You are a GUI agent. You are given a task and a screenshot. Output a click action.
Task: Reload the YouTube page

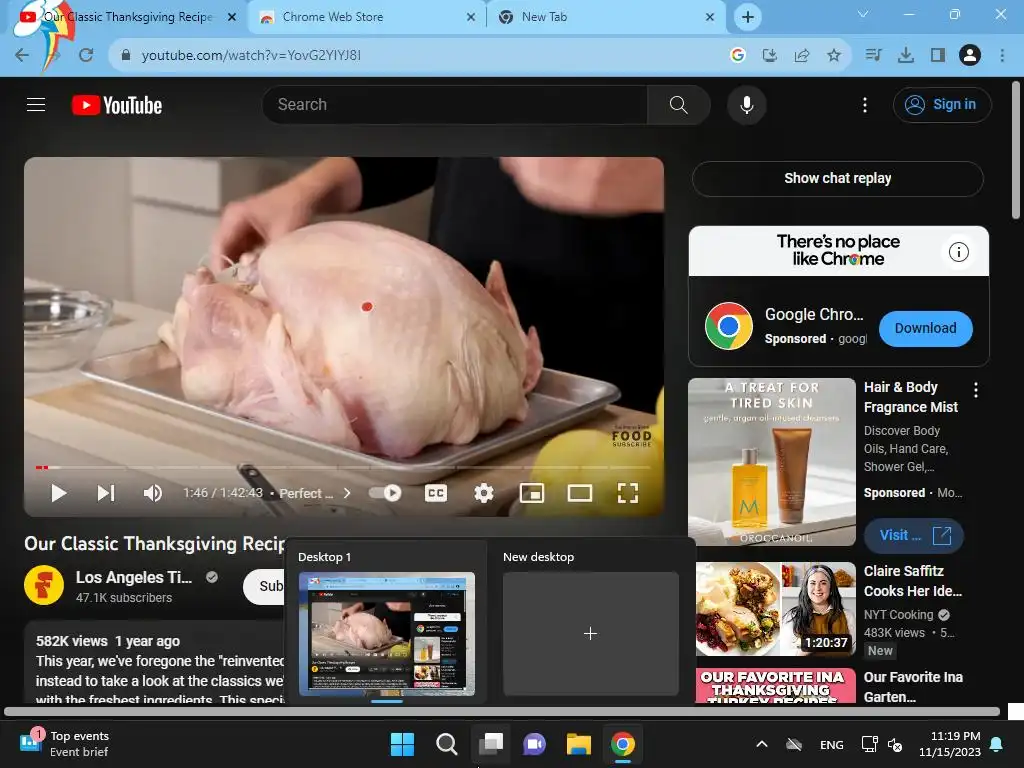tap(86, 55)
